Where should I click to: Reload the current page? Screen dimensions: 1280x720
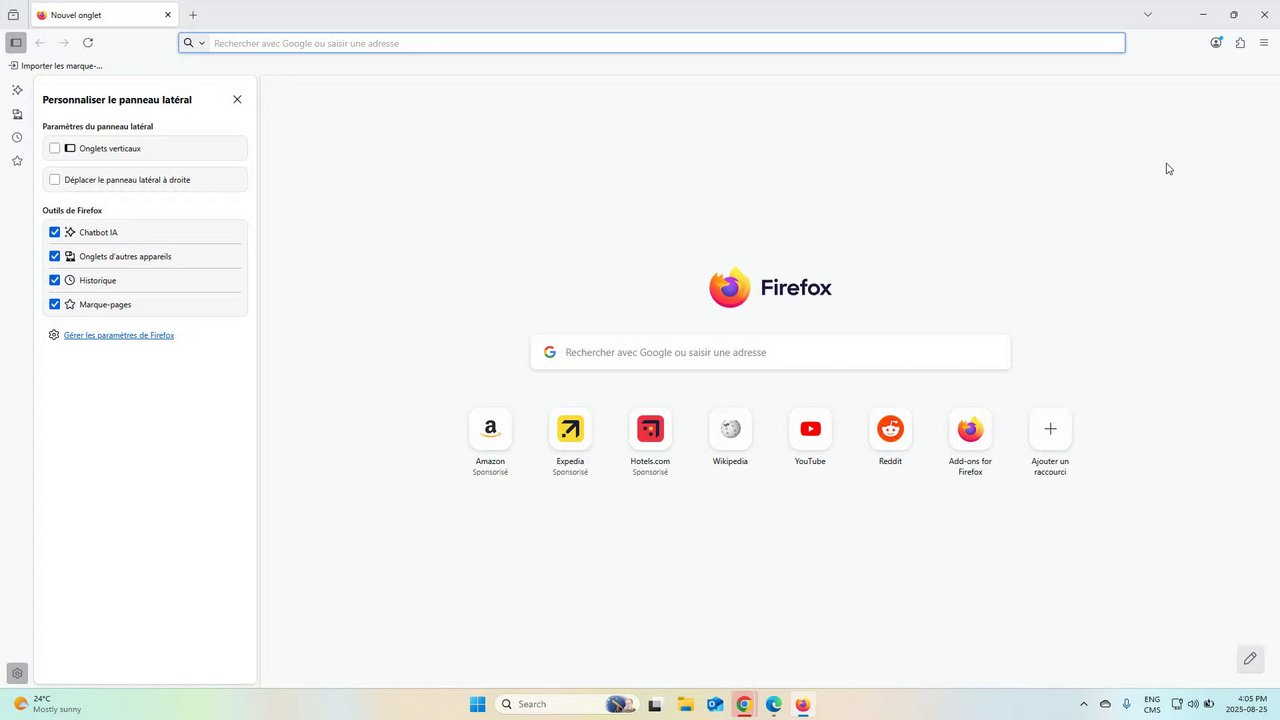pos(88,43)
